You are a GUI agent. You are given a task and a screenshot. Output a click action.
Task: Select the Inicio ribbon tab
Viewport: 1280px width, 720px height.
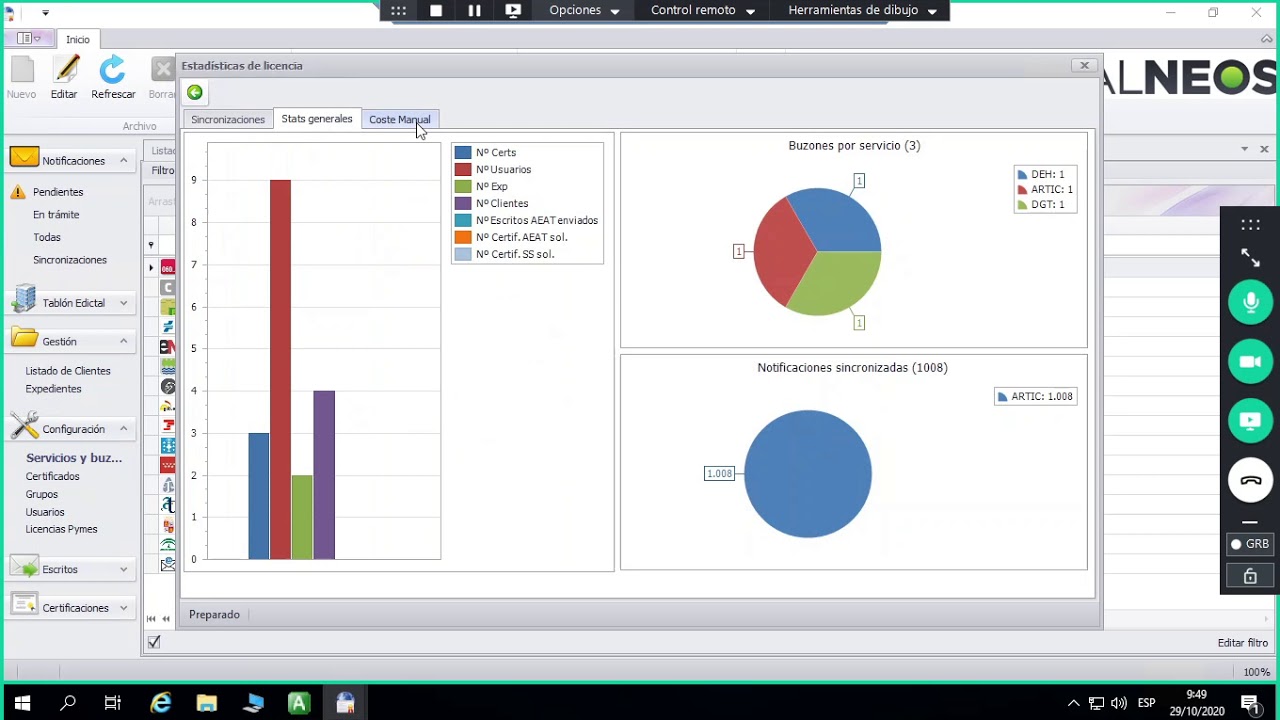78,39
